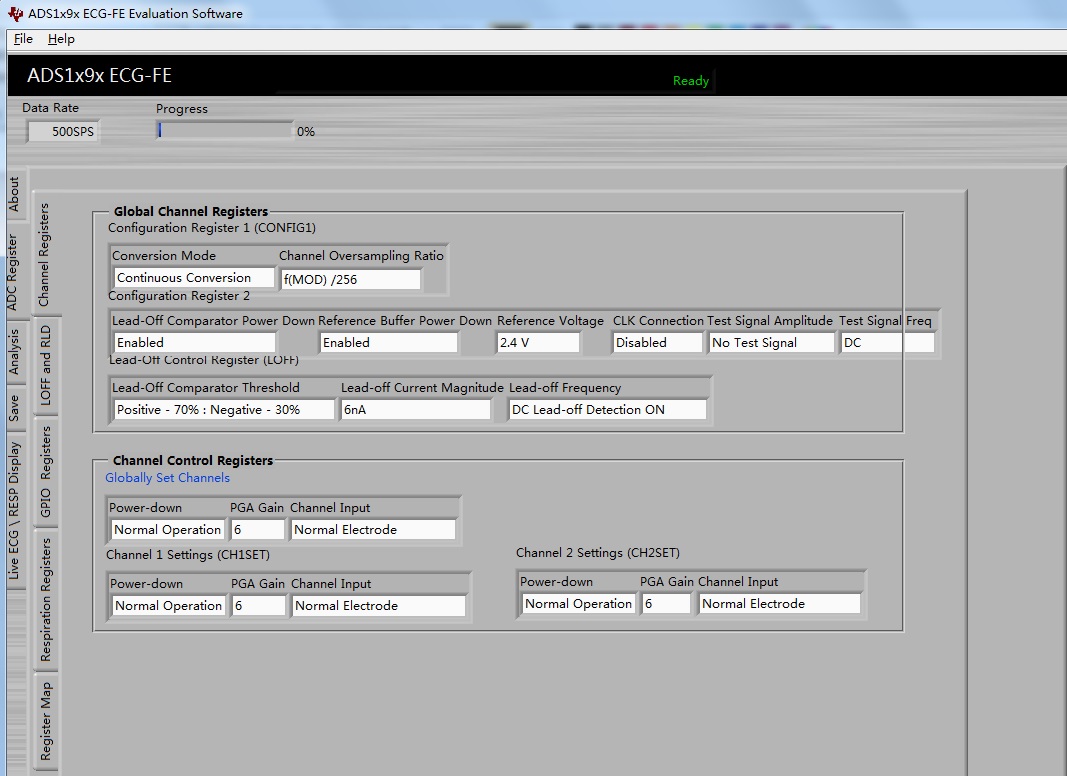Open the Test Signal Freq dropdown
This screenshot has height=776, width=1067.
tap(888, 342)
